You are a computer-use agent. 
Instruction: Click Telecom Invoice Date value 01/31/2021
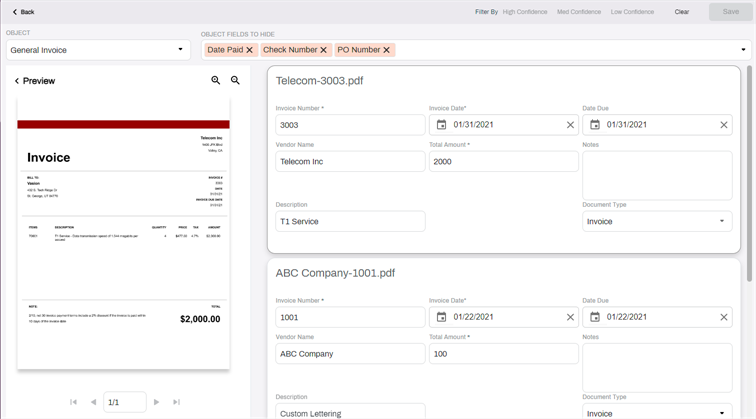pos(473,125)
